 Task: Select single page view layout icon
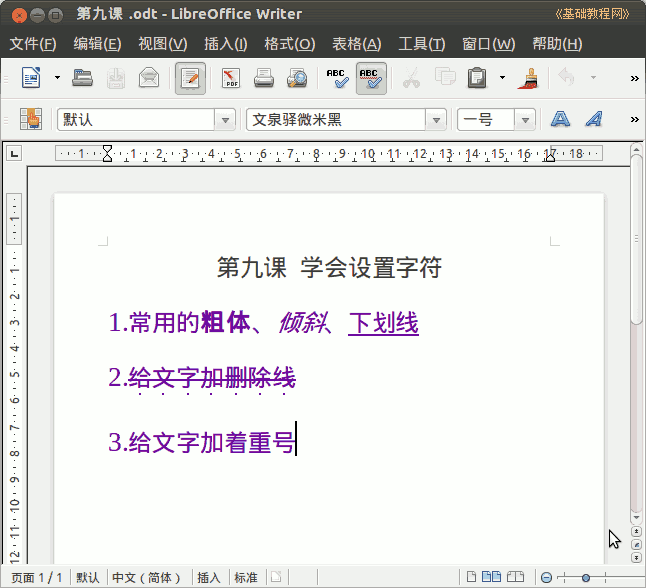pos(471,577)
